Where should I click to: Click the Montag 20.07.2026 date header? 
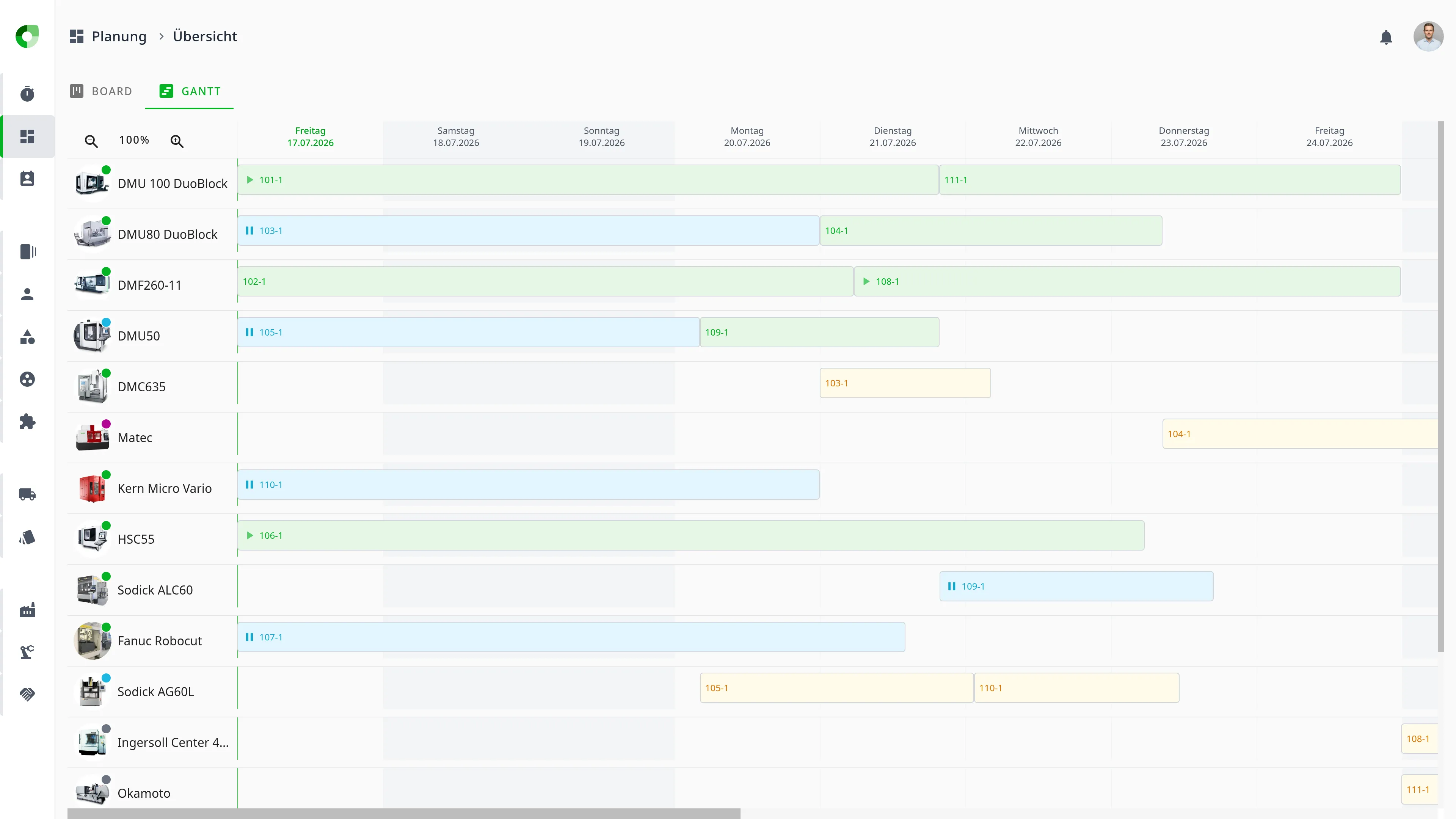747,137
